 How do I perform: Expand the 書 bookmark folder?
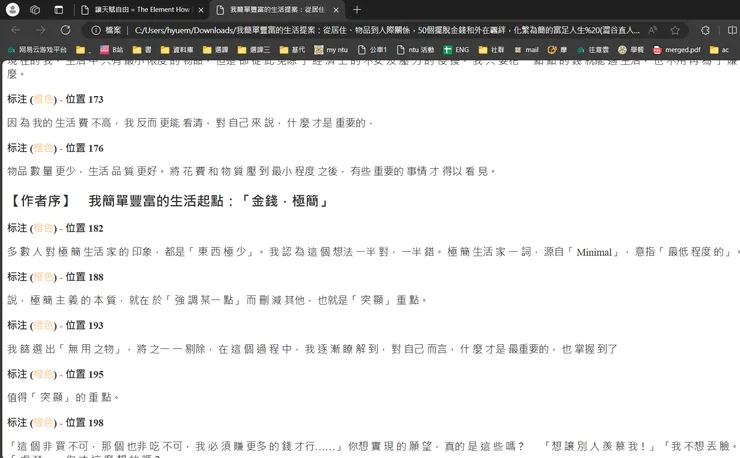tap(142, 50)
